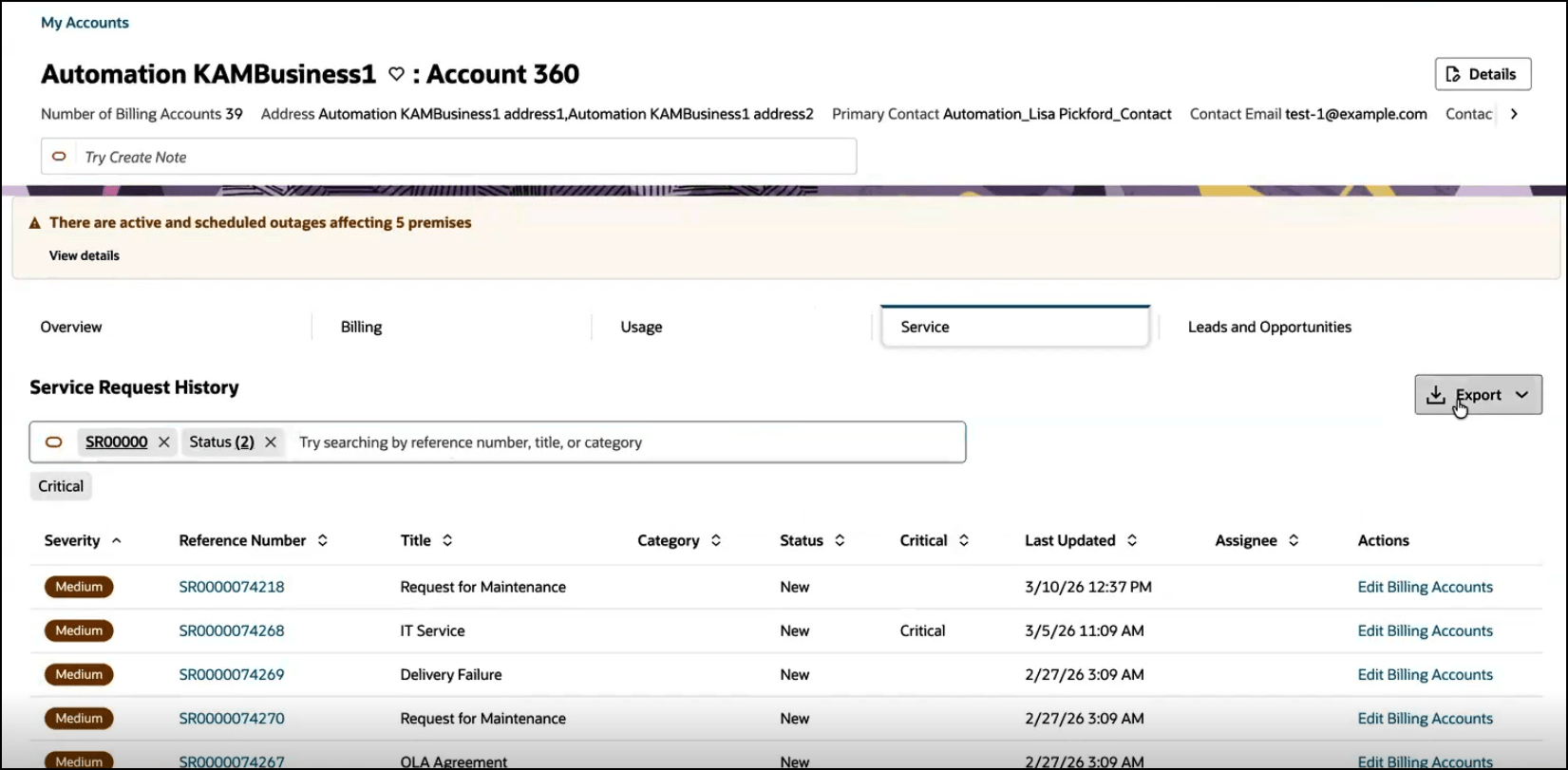Sort by Category column
This screenshot has width=1568, height=770.
(716, 540)
